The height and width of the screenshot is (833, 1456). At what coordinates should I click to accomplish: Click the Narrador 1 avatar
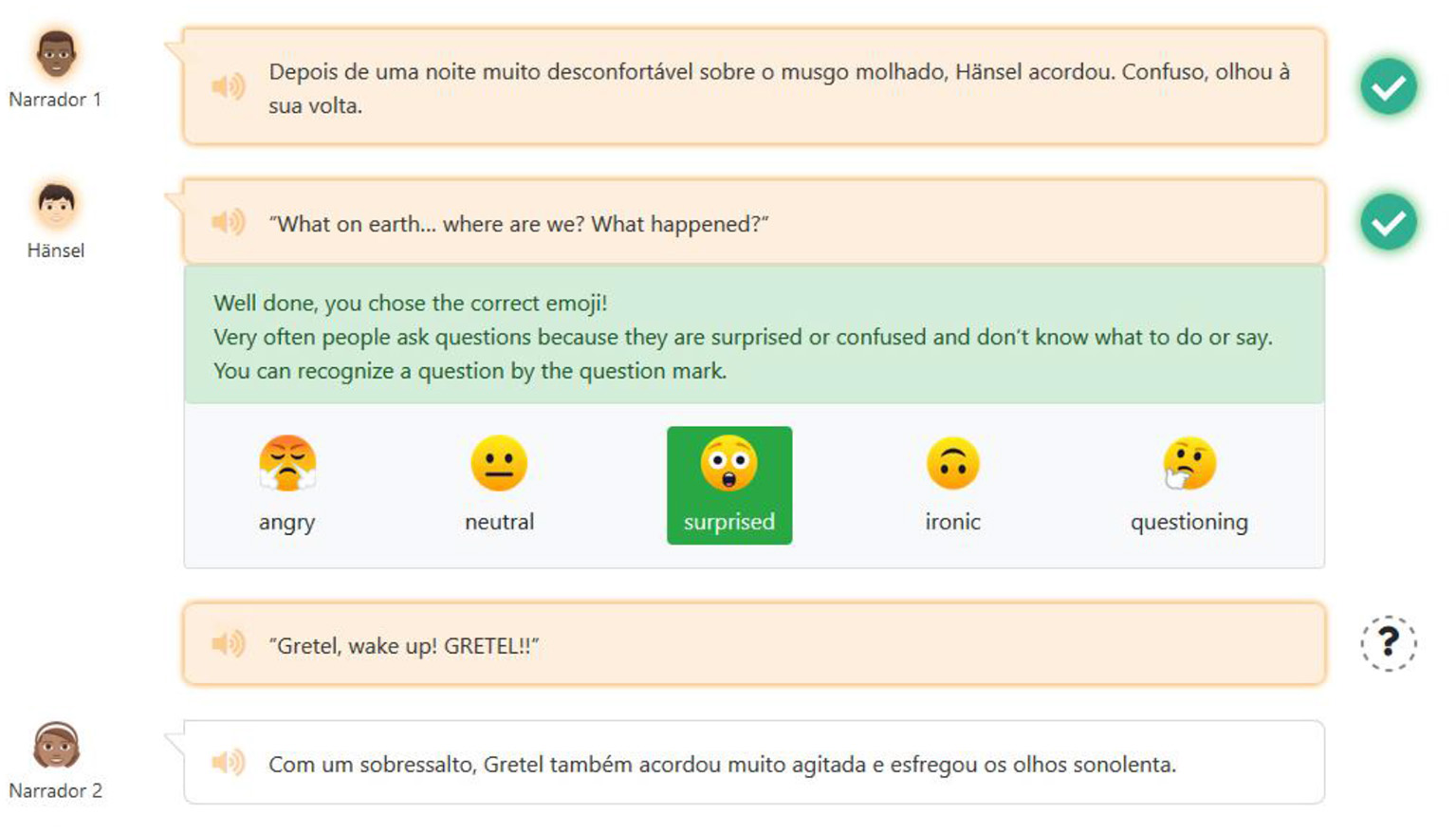56,54
